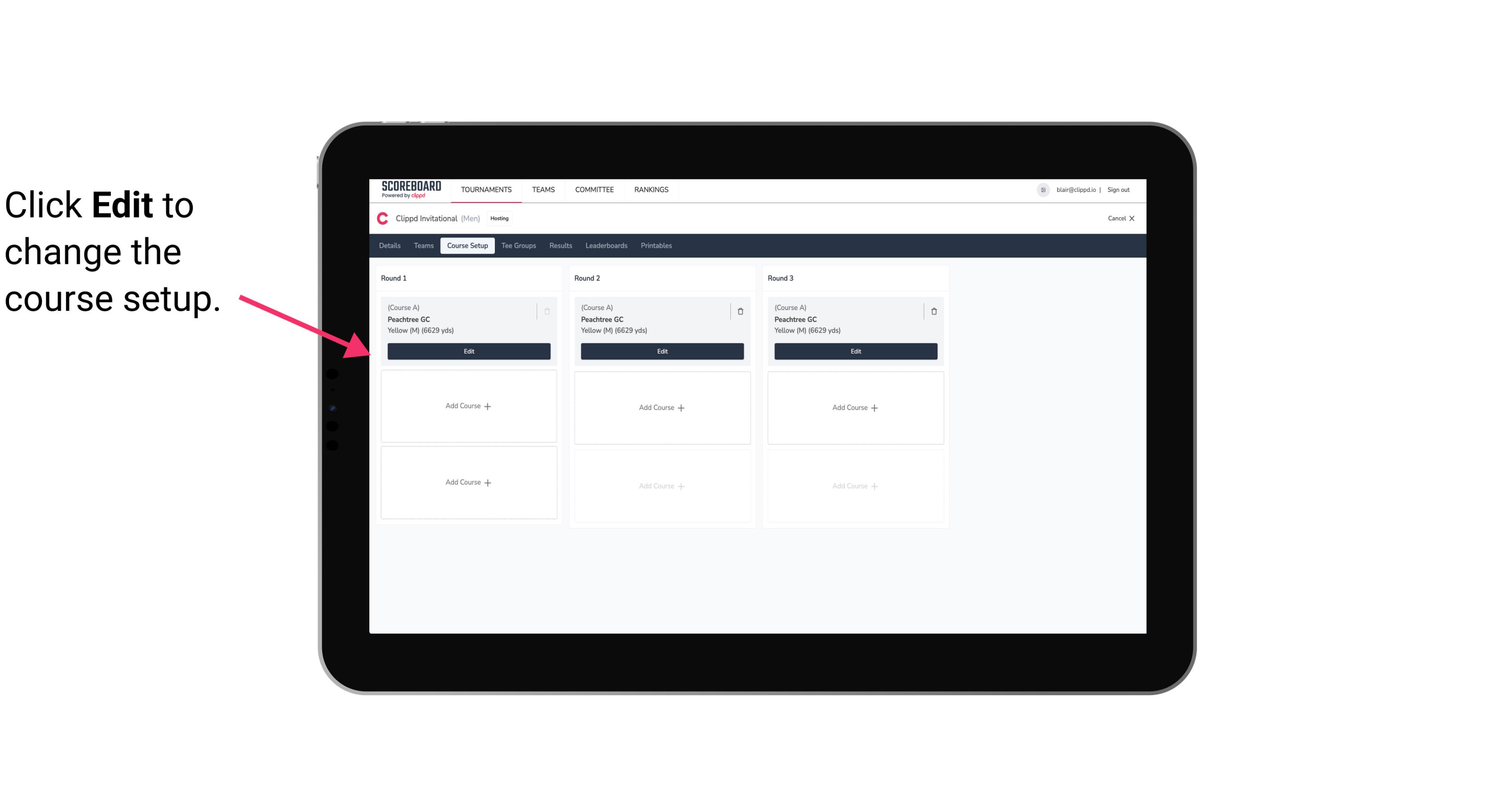This screenshot has height=812, width=1510.
Task: Click the delete icon for Round 1 course
Action: [548, 311]
